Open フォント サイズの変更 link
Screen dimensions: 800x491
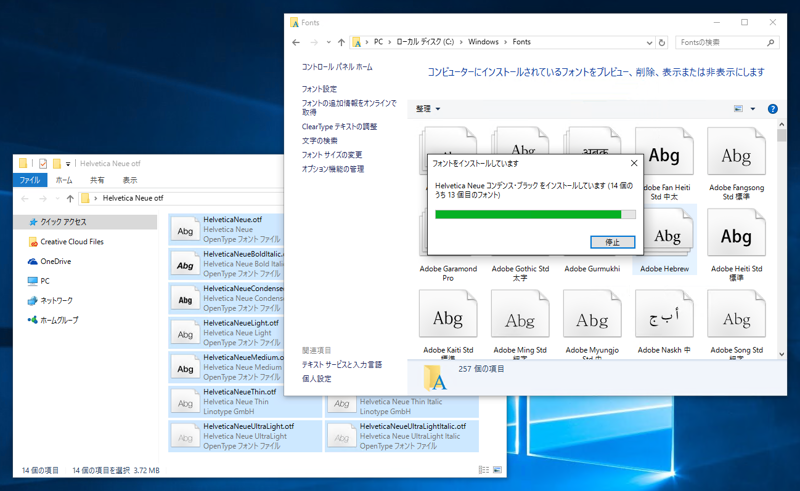tap(332, 155)
